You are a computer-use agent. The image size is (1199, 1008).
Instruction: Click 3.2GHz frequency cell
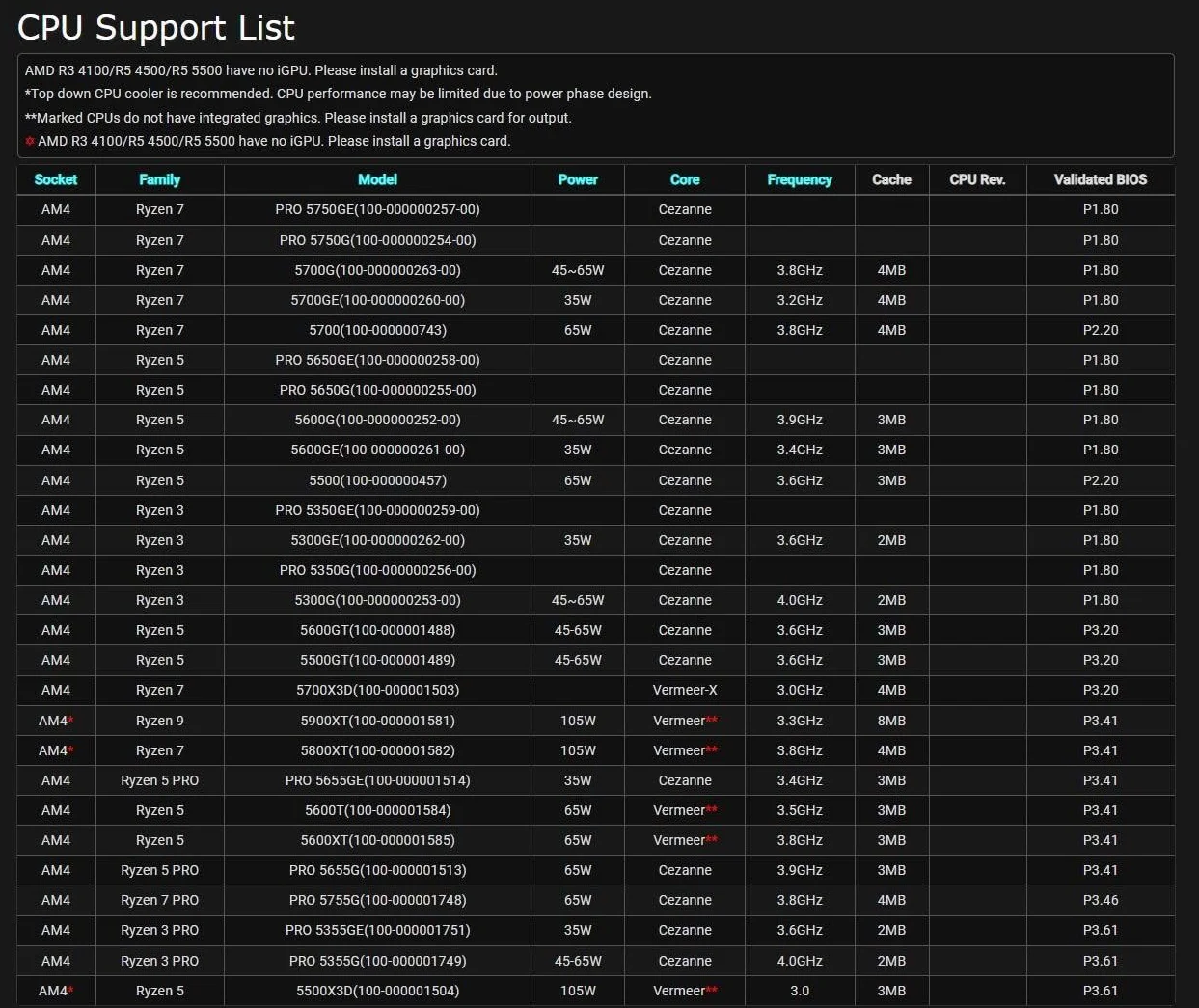[x=800, y=300]
